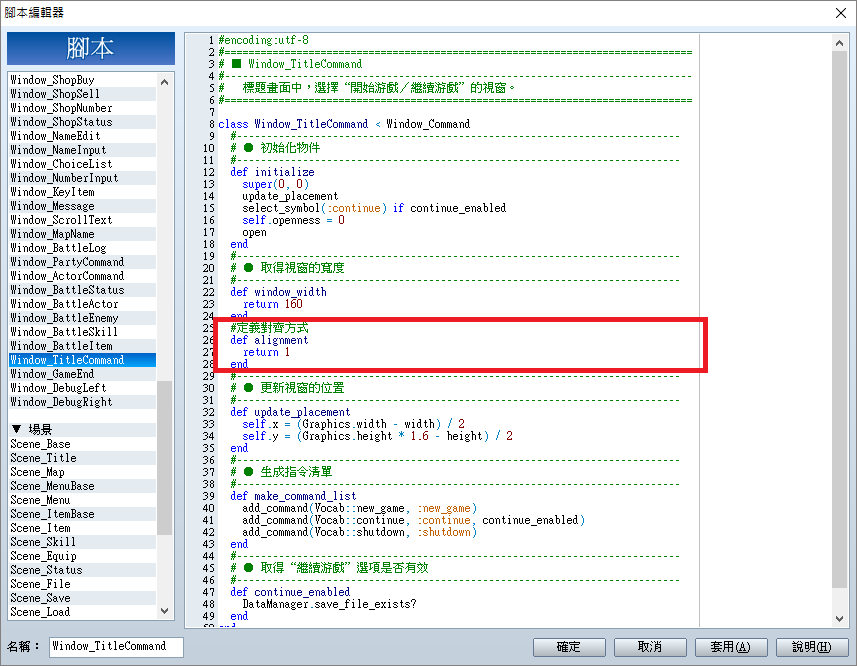The image size is (857, 666).
Task: Select Scene_Menu in script list
Action: click(x=83, y=500)
